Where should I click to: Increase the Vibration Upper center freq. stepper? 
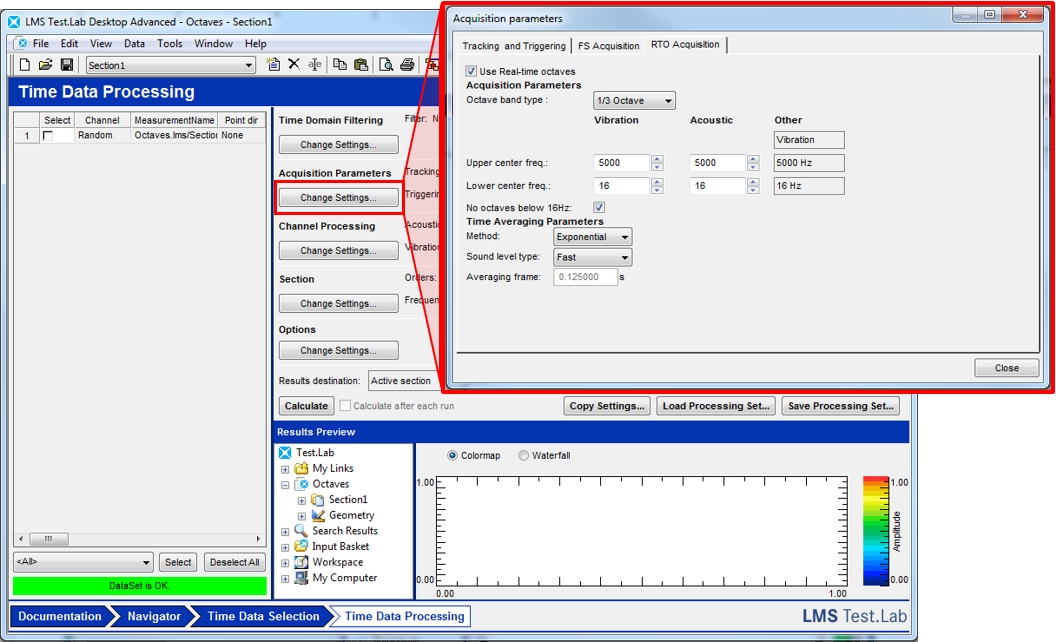[657, 159]
